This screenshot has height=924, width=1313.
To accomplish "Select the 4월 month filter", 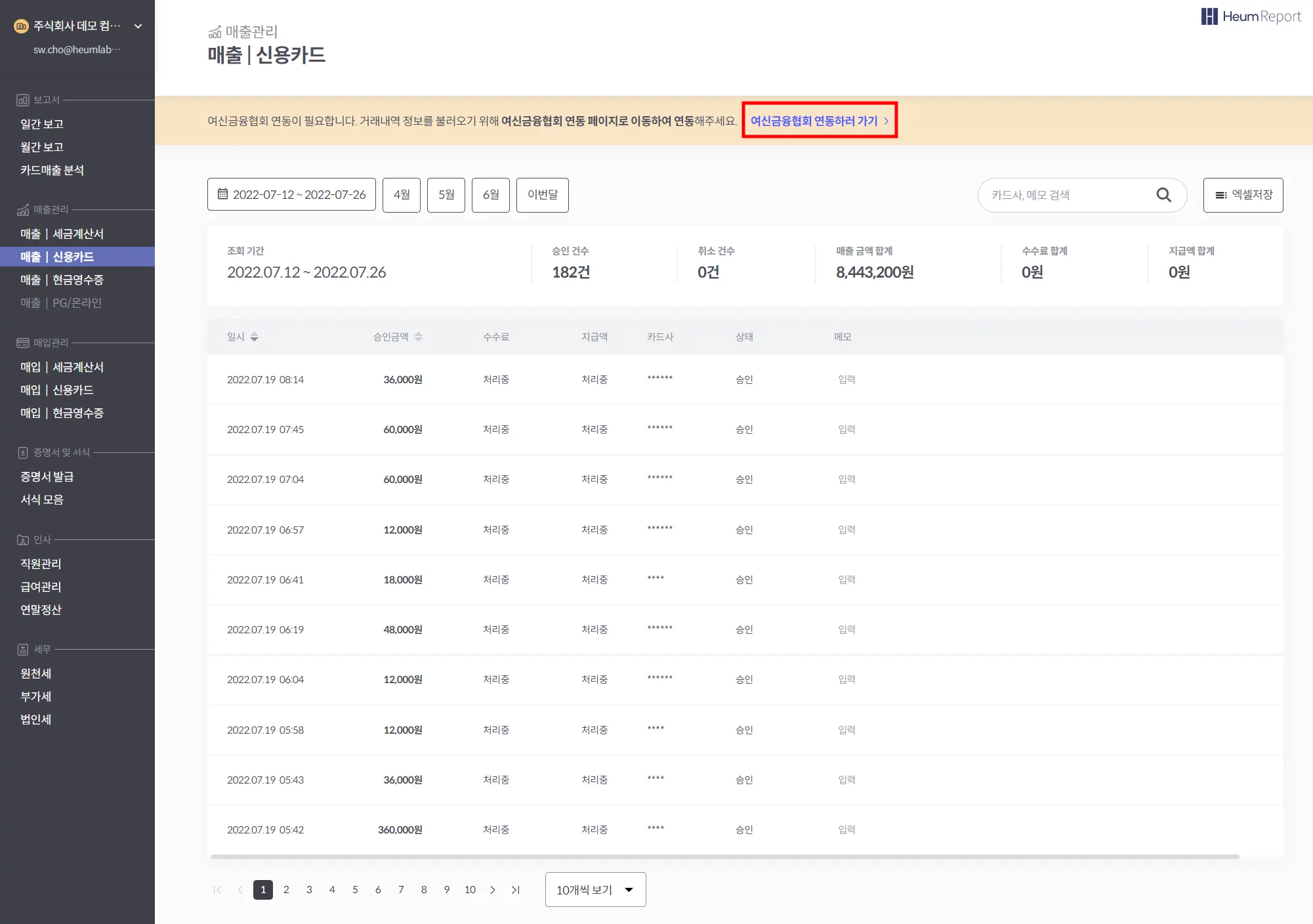I will pos(401,195).
